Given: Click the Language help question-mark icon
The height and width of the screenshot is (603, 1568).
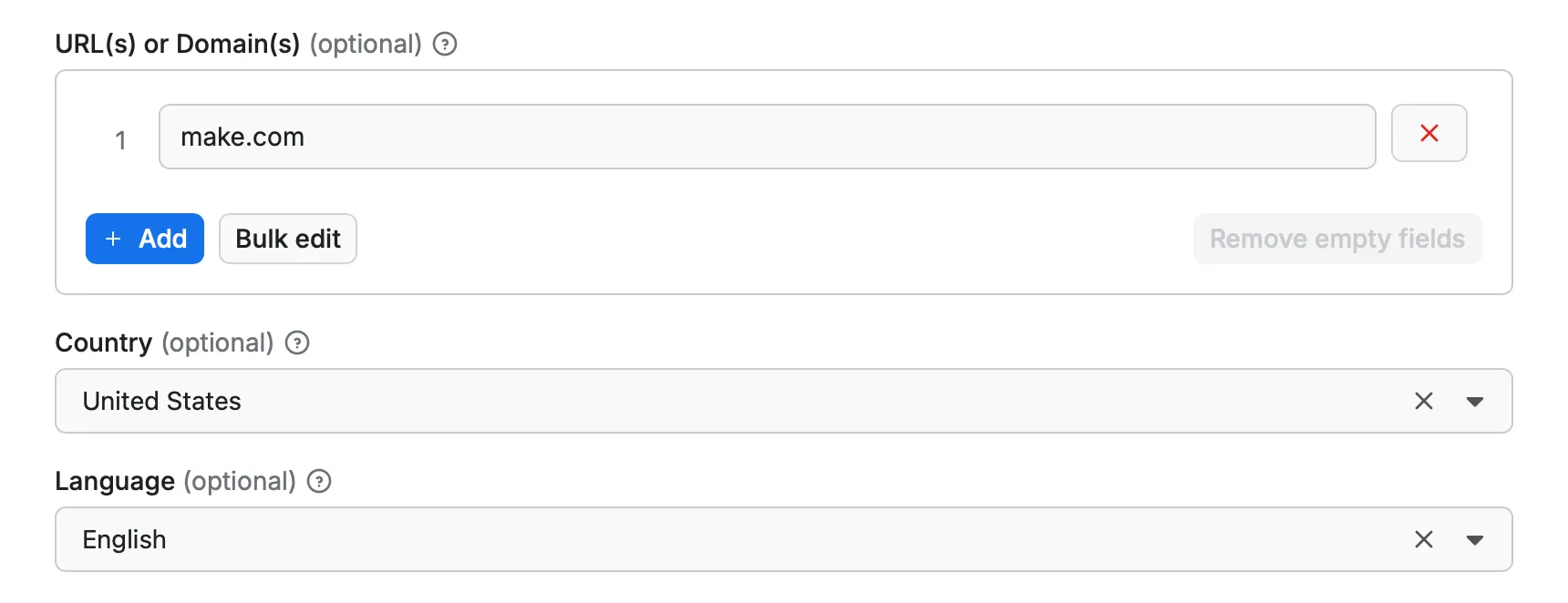Looking at the screenshot, I should 319,481.
